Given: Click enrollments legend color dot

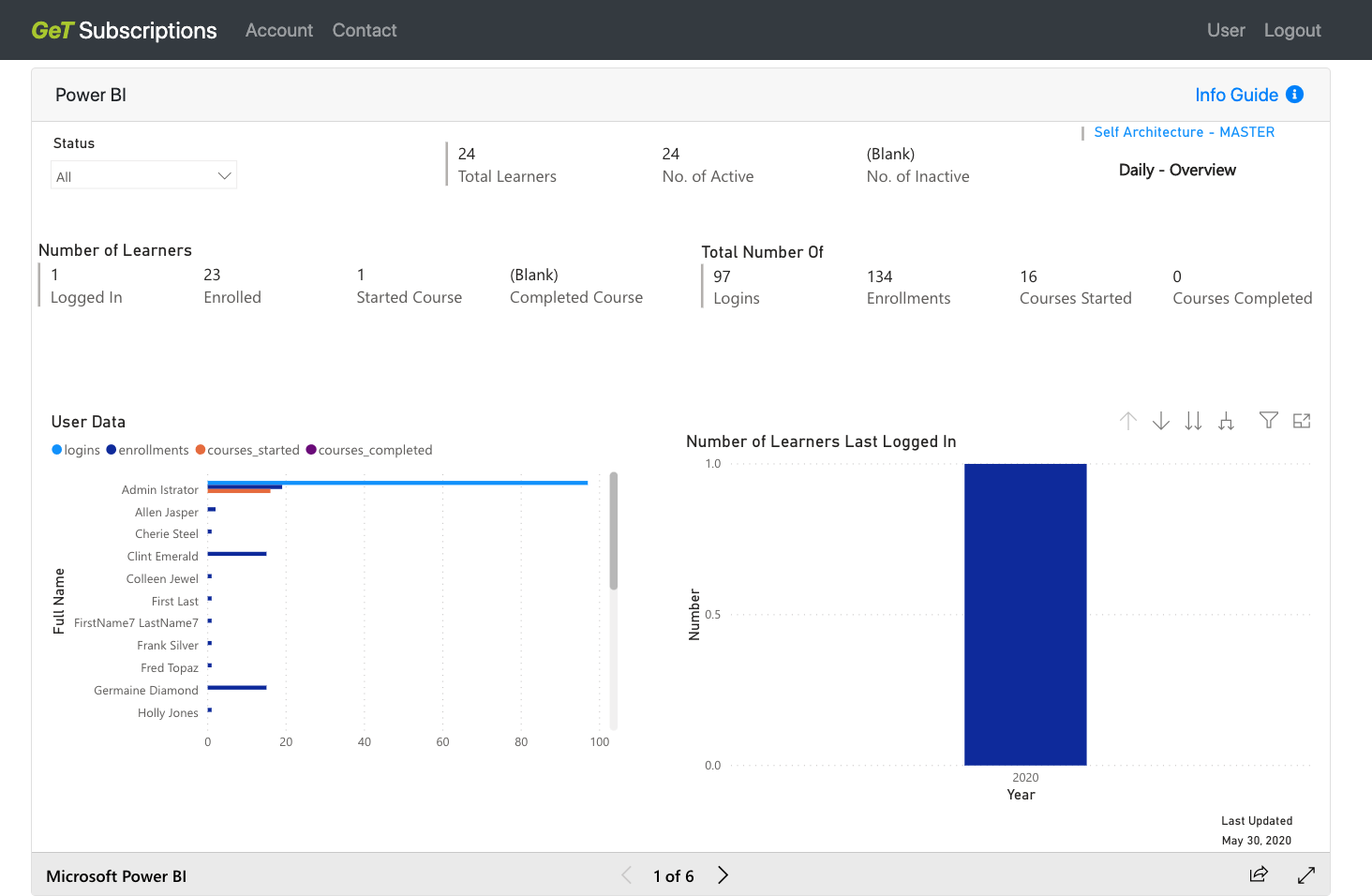Looking at the screenshot, I should (x=112, y=450).
